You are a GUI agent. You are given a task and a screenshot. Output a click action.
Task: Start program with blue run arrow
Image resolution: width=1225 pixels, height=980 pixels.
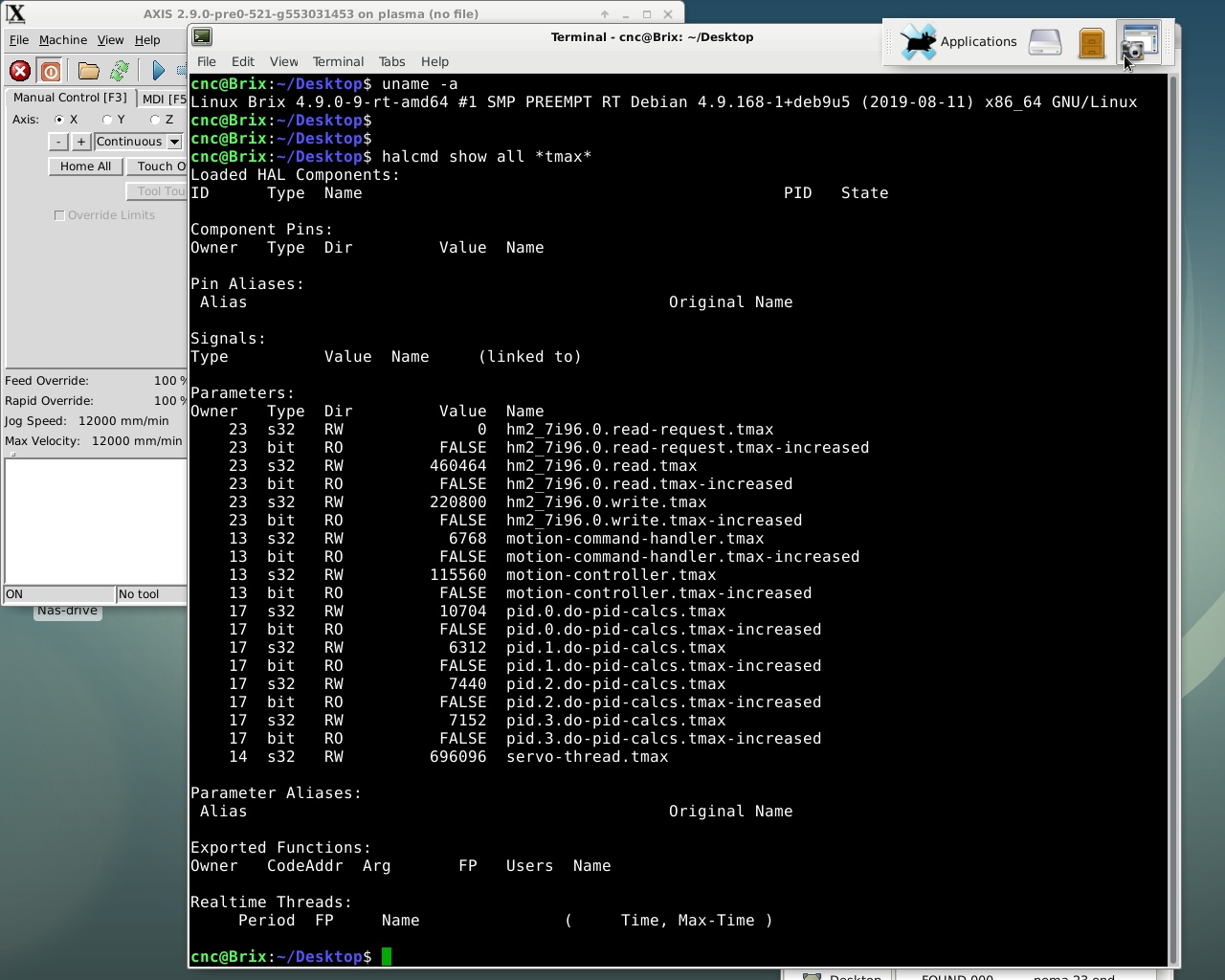coord(158,71)
